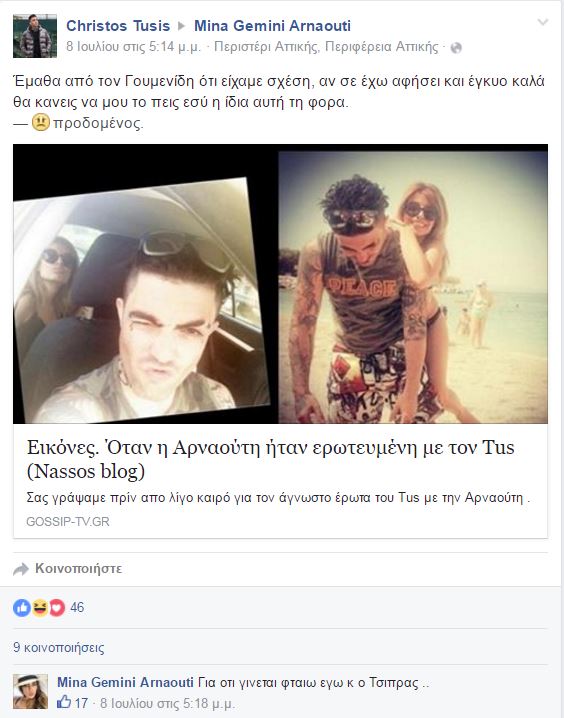Screen dimensions: 564x718
Task: Click the Haha reaction icon
Action: (x=40, y=608)
